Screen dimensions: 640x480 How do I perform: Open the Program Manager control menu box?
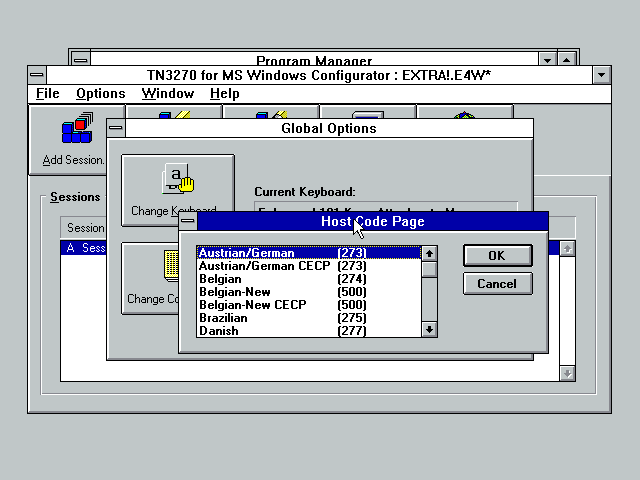pos(81,58)
